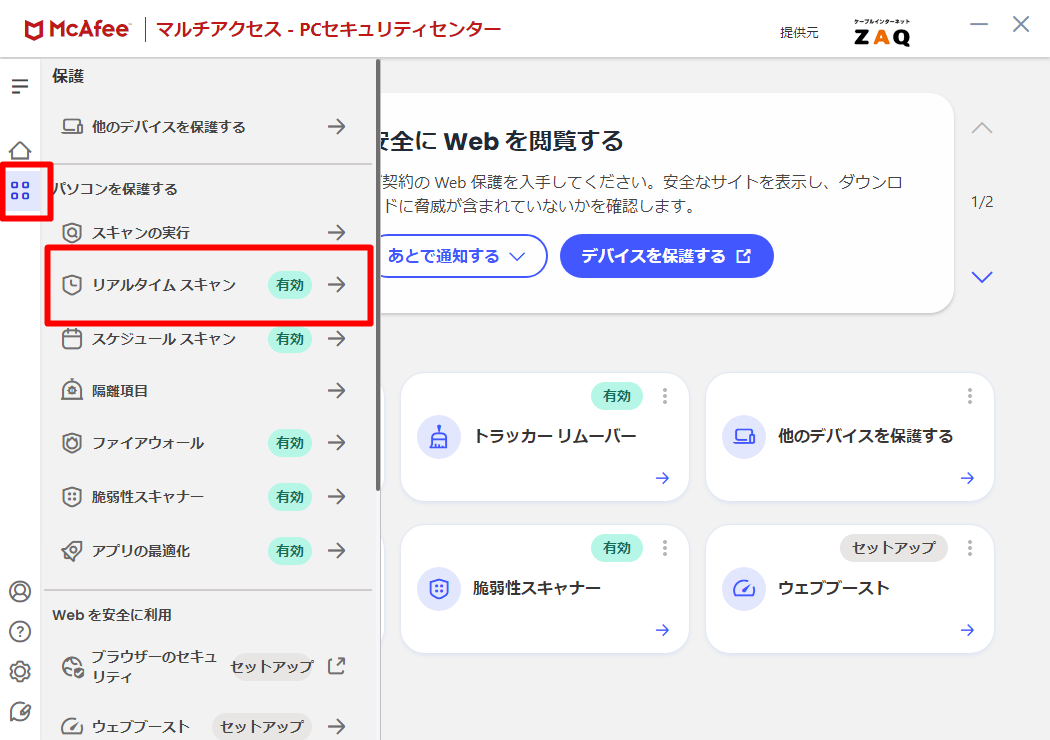Click the rocket icon for アプリの最適化
Viewport: 1050px width, 740px height.
pyautogui.click(x=72, y=550)
